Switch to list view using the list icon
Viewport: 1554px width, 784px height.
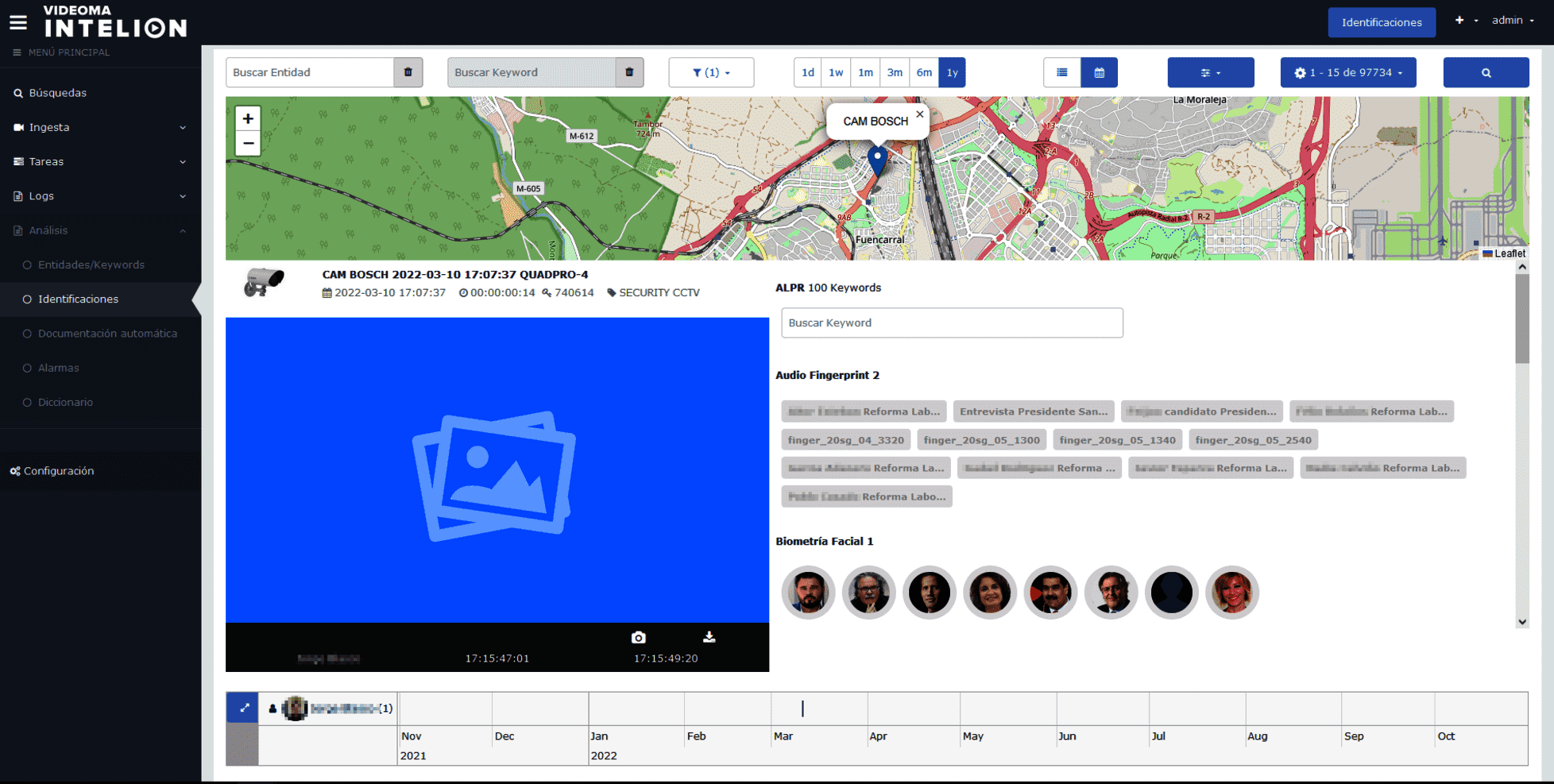1061,72
